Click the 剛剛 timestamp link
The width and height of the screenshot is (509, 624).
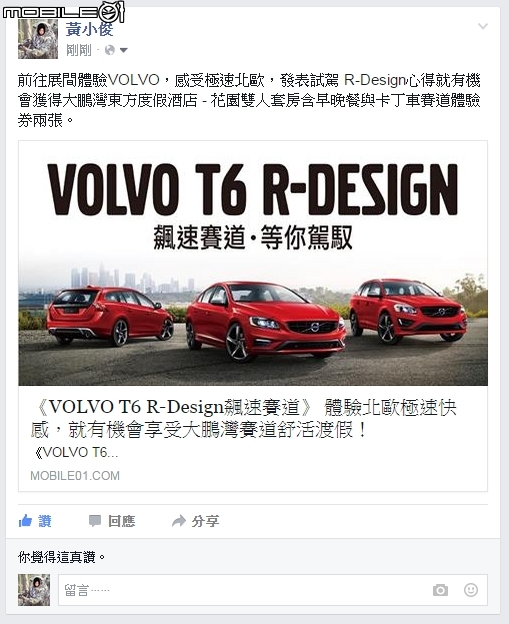pyautogui.click(x=79, y=51)
